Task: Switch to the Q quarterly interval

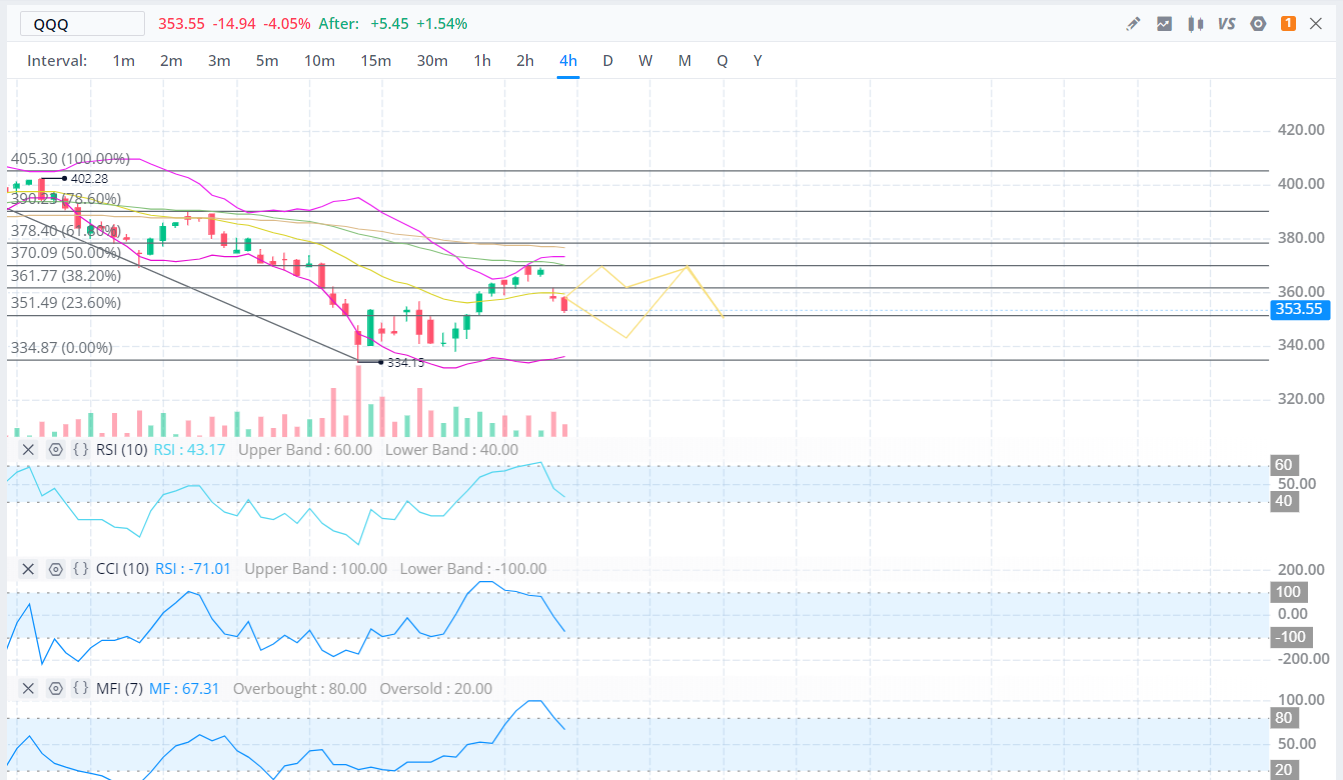Action: pyautogui.click(x=722, y=61)
